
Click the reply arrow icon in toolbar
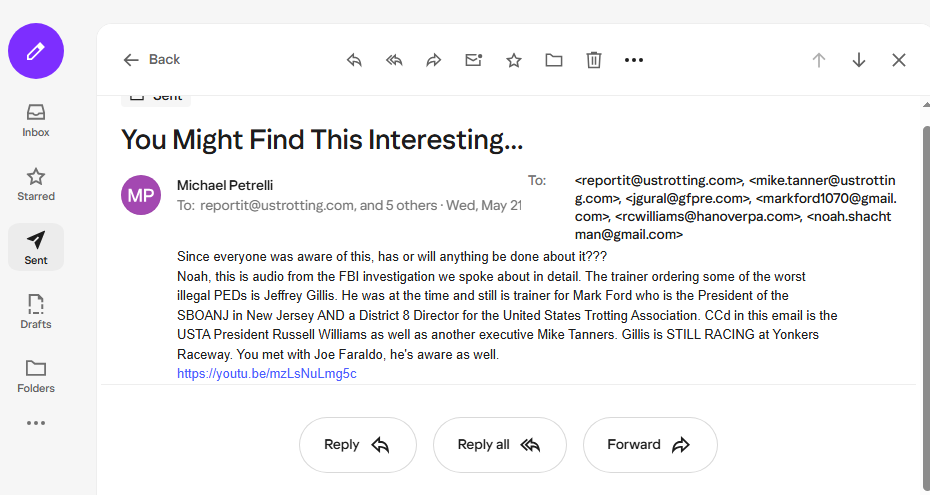354,60
